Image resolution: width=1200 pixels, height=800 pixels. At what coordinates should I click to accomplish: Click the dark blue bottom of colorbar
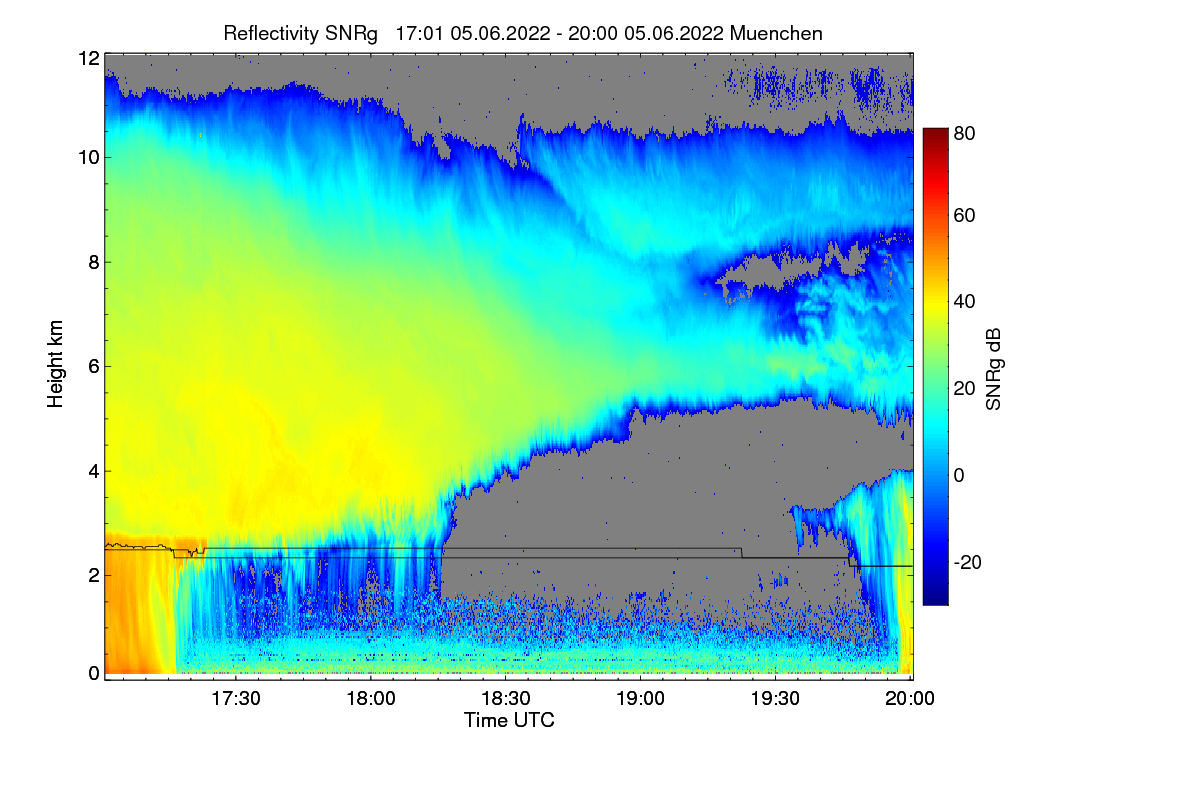[934, 596]
